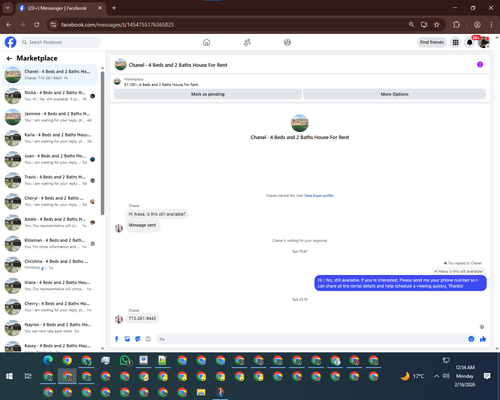This screenshot has height=400, width=500.
Task: Open WhatsApp from the taskbar
Action: point(125,360)
